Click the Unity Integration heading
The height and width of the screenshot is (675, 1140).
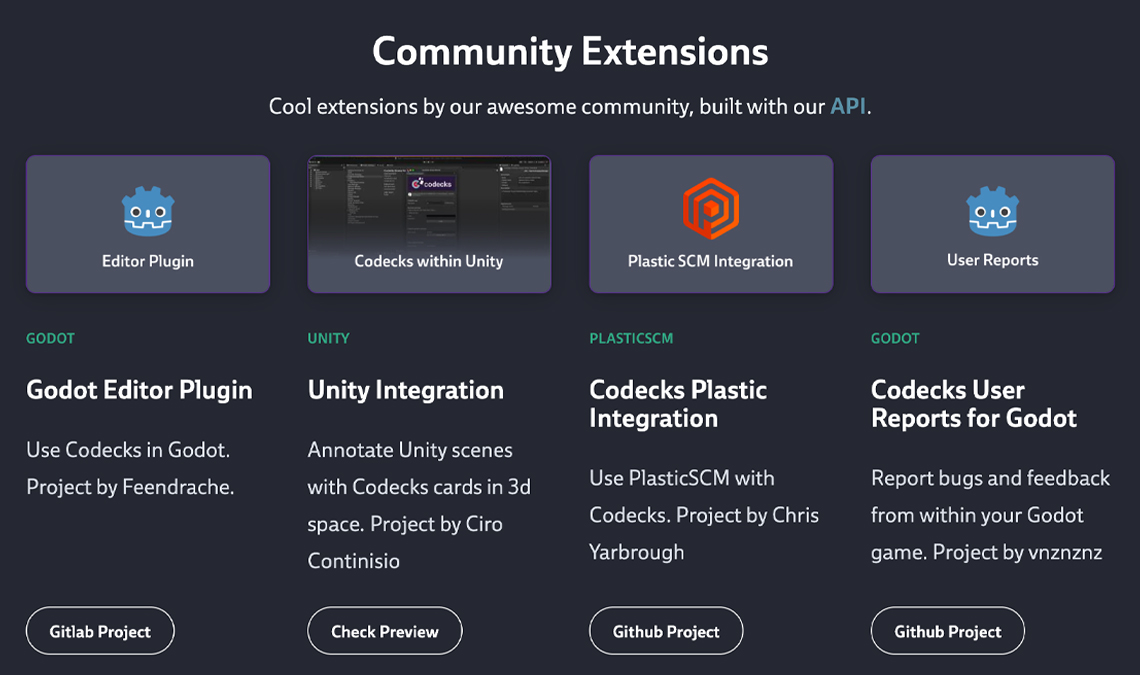[406, 391]
